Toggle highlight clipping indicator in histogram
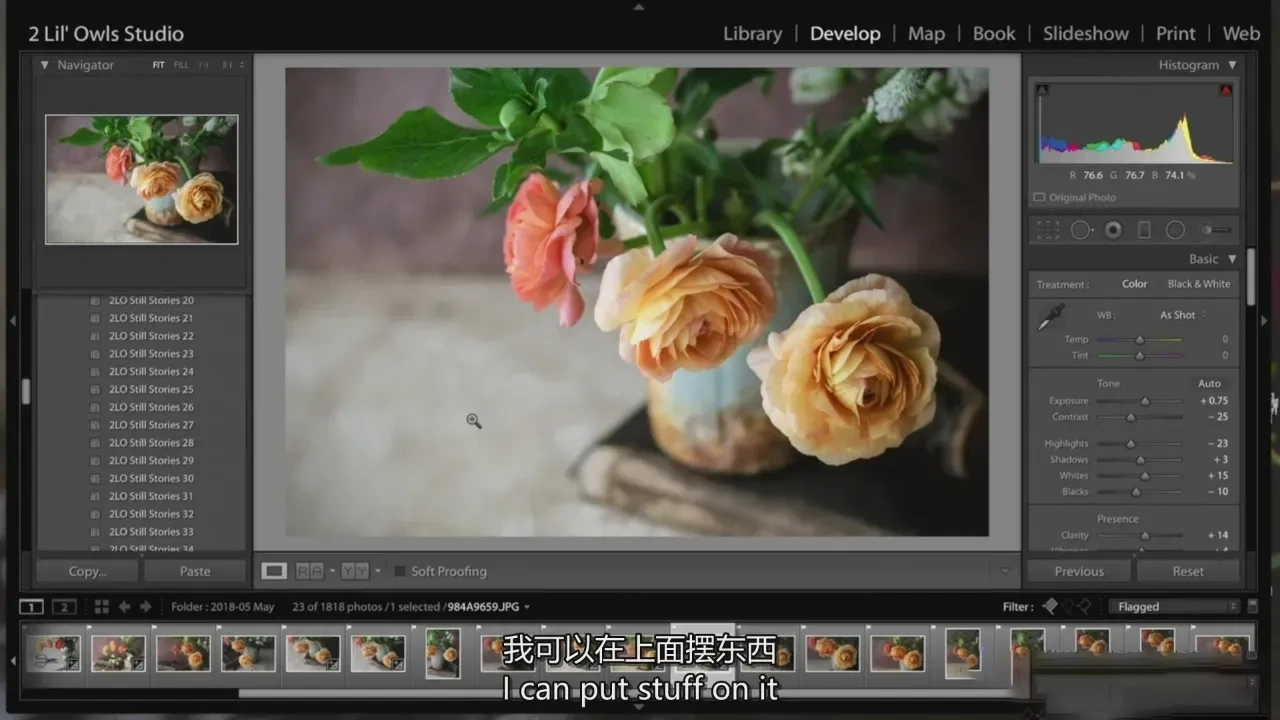This screenshot has width=1280, height=720. pos(1226,90)
